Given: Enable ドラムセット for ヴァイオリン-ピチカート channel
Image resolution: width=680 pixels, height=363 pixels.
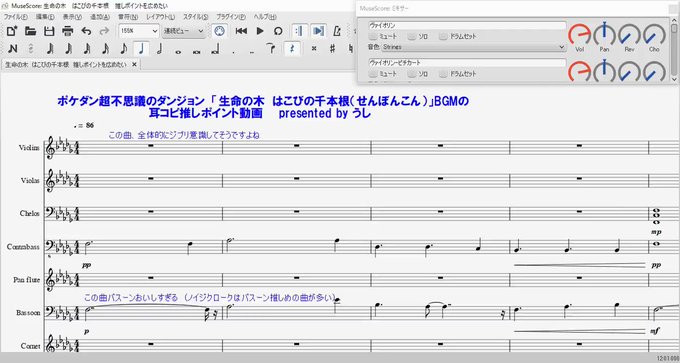Looking at the screenshot, I should 457,74.
